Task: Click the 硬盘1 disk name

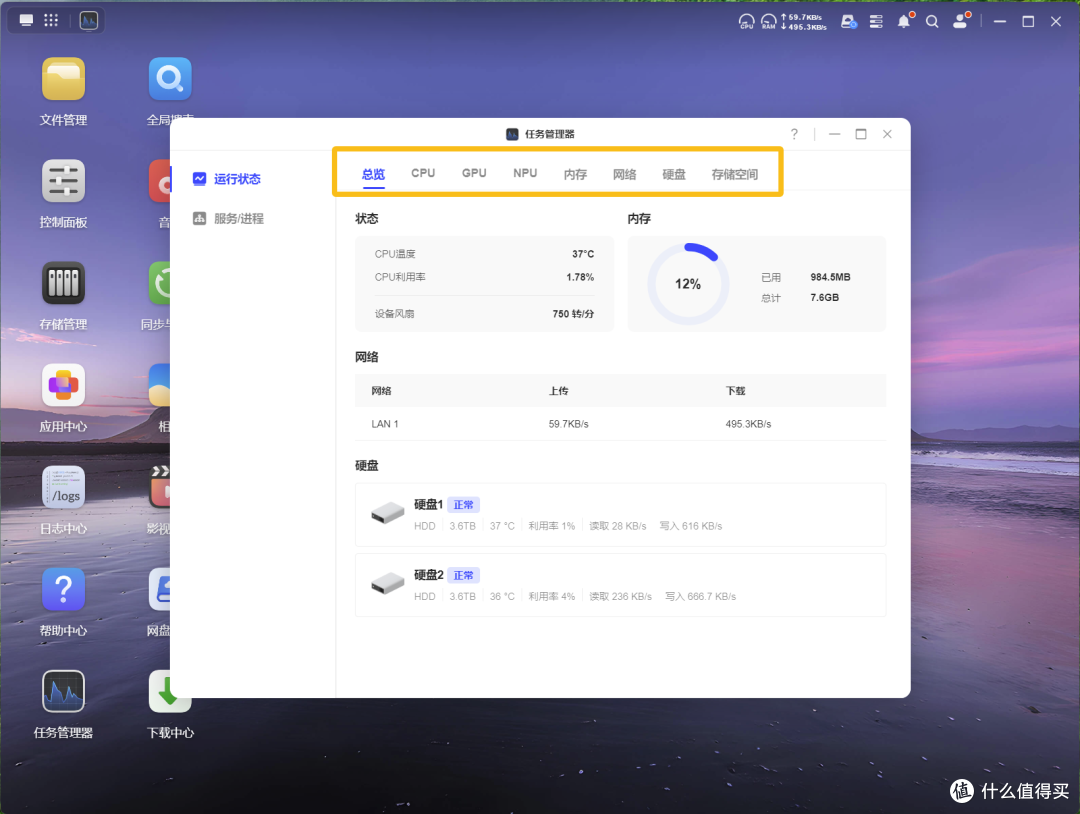Action: (x=428, y=505)
